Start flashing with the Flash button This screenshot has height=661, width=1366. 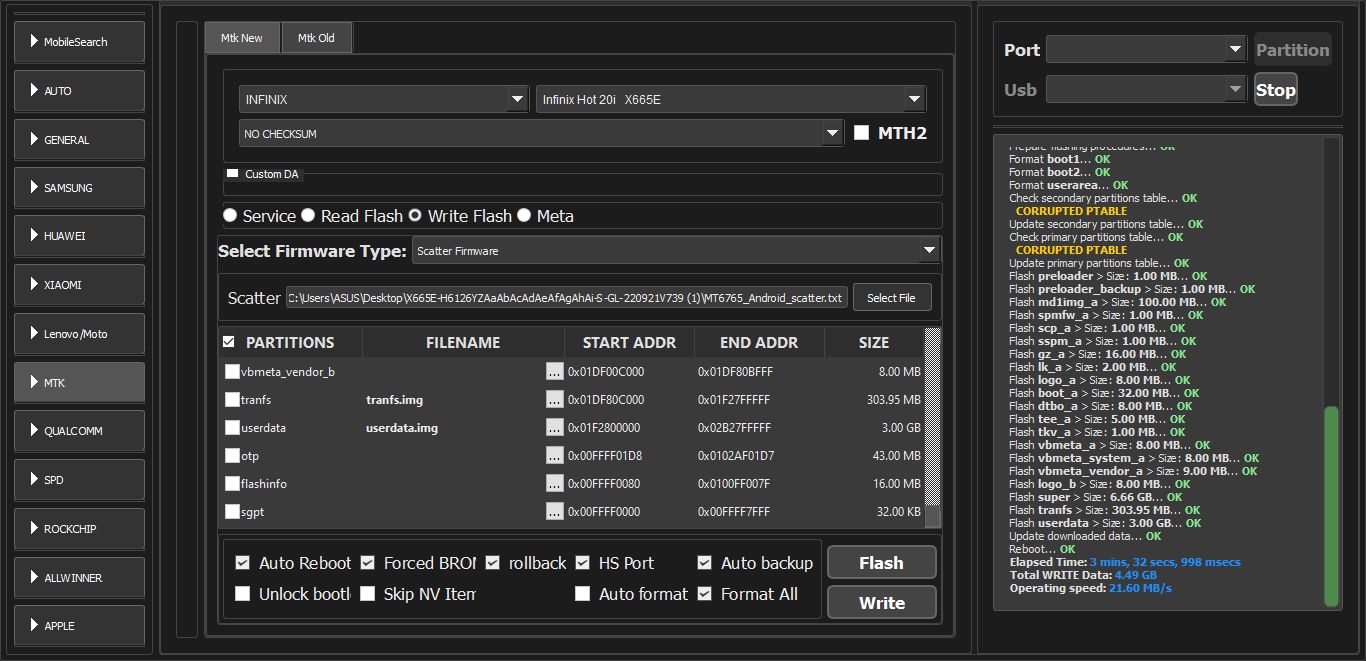pyautogui.click(x=882, y=563)
